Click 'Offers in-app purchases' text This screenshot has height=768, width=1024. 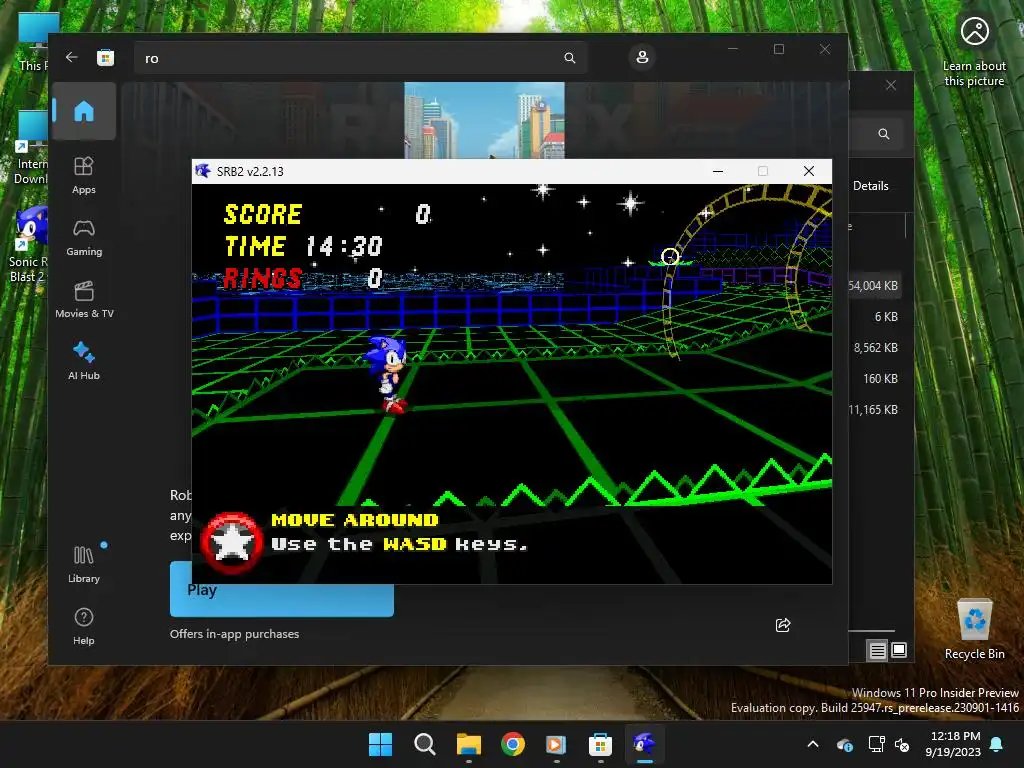click(x=234, y=633)
